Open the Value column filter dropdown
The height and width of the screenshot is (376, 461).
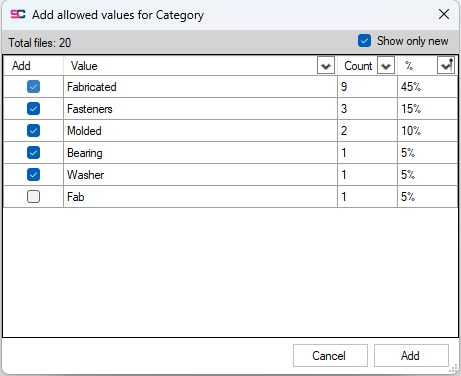click(326, 65)
